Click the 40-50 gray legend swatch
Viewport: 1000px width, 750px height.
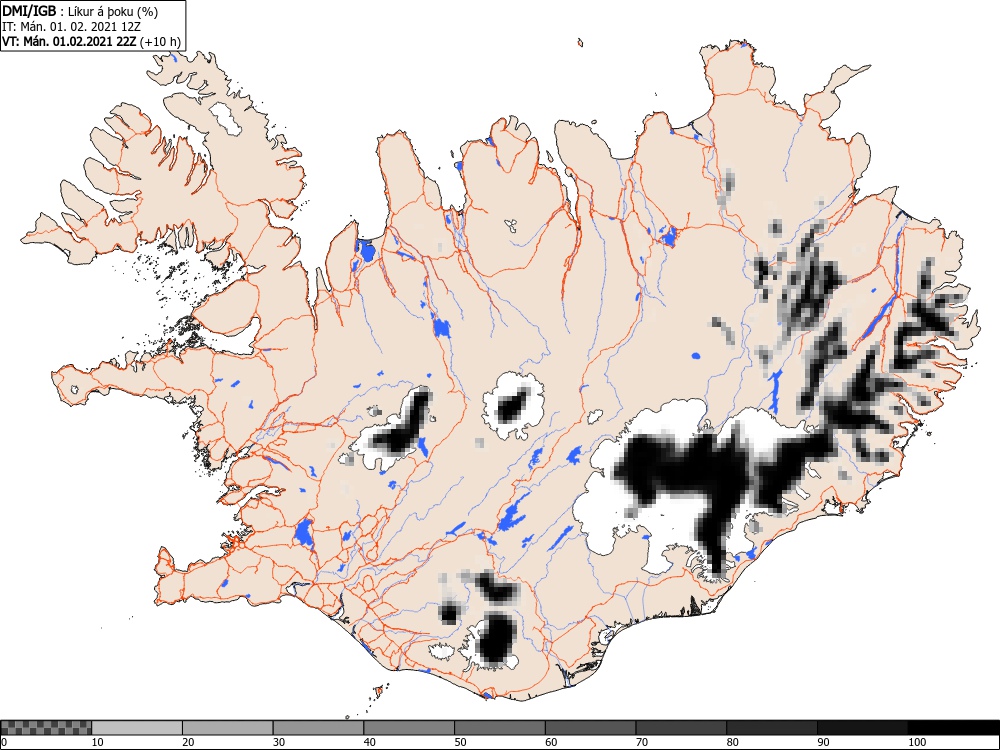409,728
